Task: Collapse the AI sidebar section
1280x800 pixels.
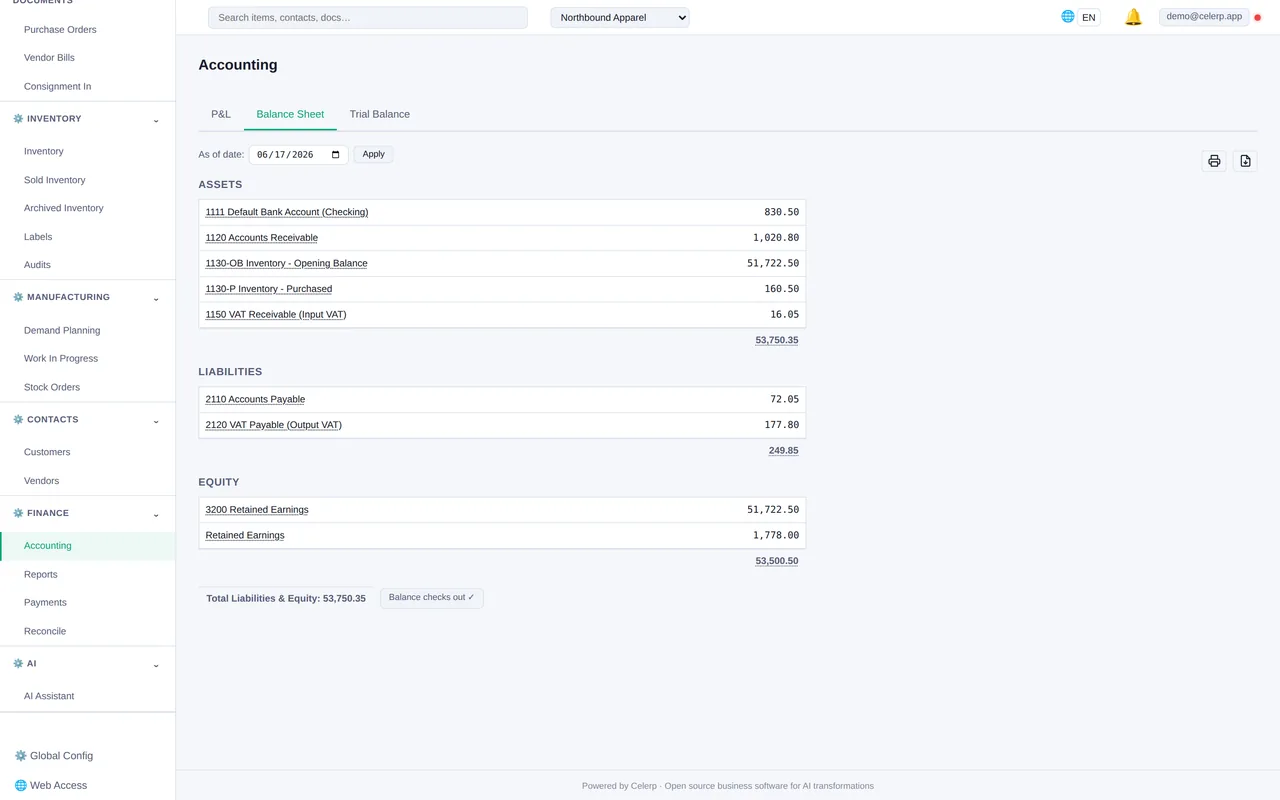Action: click(x=156, y=665)
